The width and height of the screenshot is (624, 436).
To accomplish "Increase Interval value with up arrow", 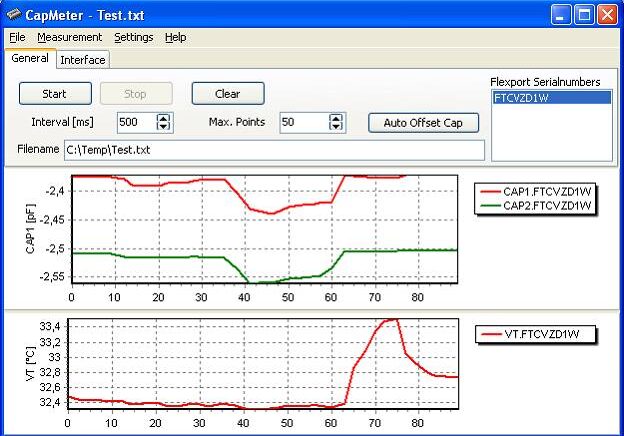I will (x=165, y=118).
